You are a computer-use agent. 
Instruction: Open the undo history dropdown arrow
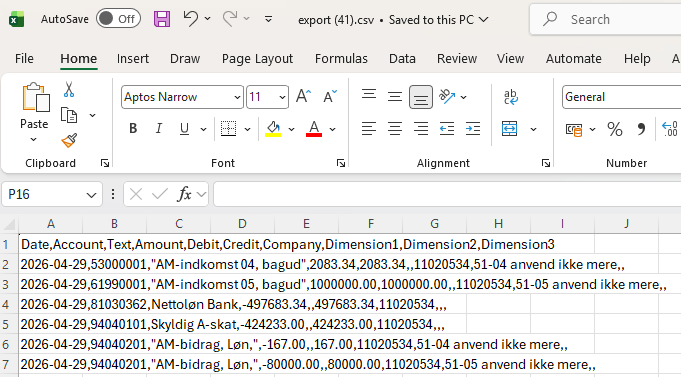pyautogui.click(x=208, y=19)
